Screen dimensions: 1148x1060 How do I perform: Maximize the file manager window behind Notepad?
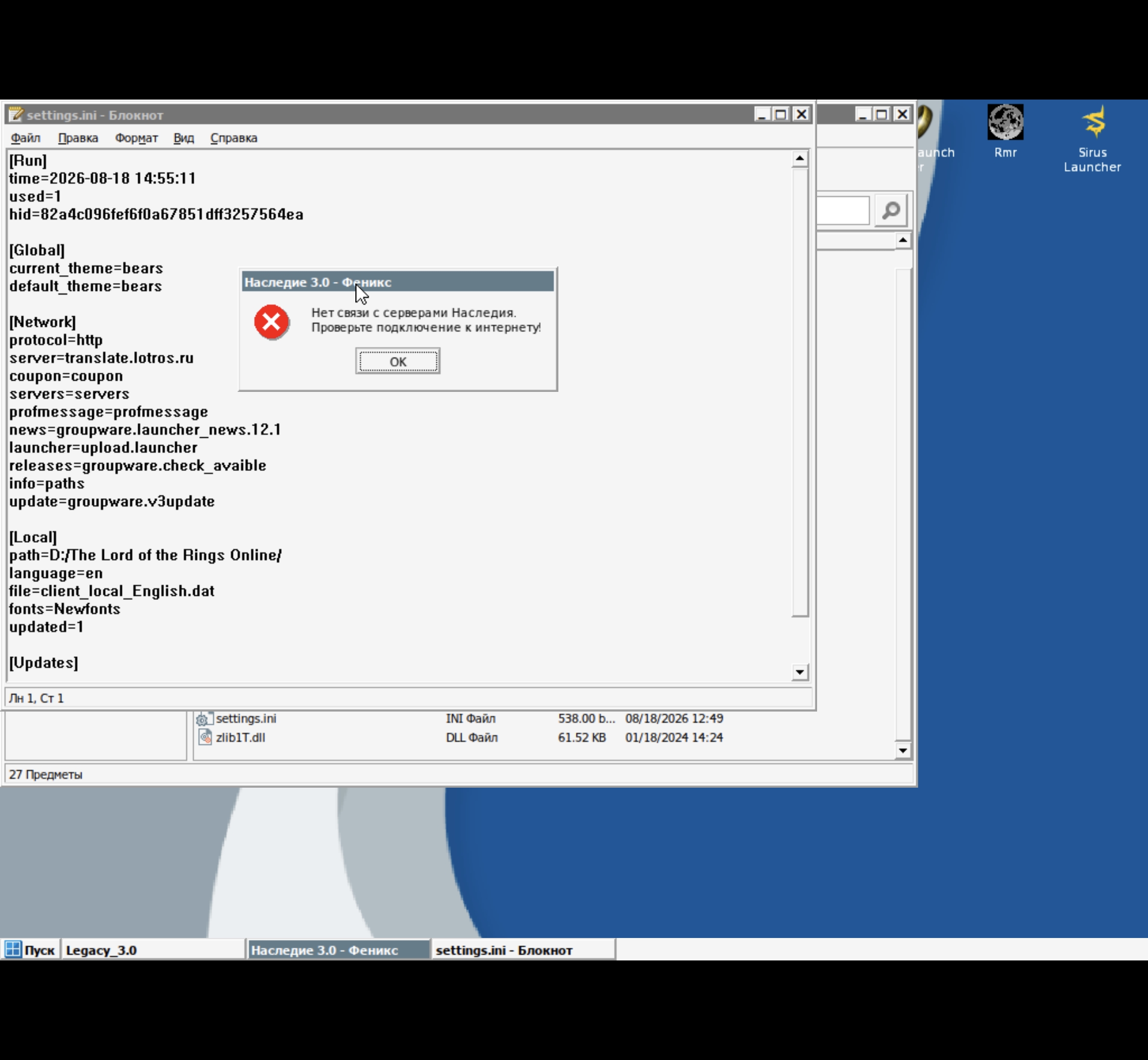point(882,114)
